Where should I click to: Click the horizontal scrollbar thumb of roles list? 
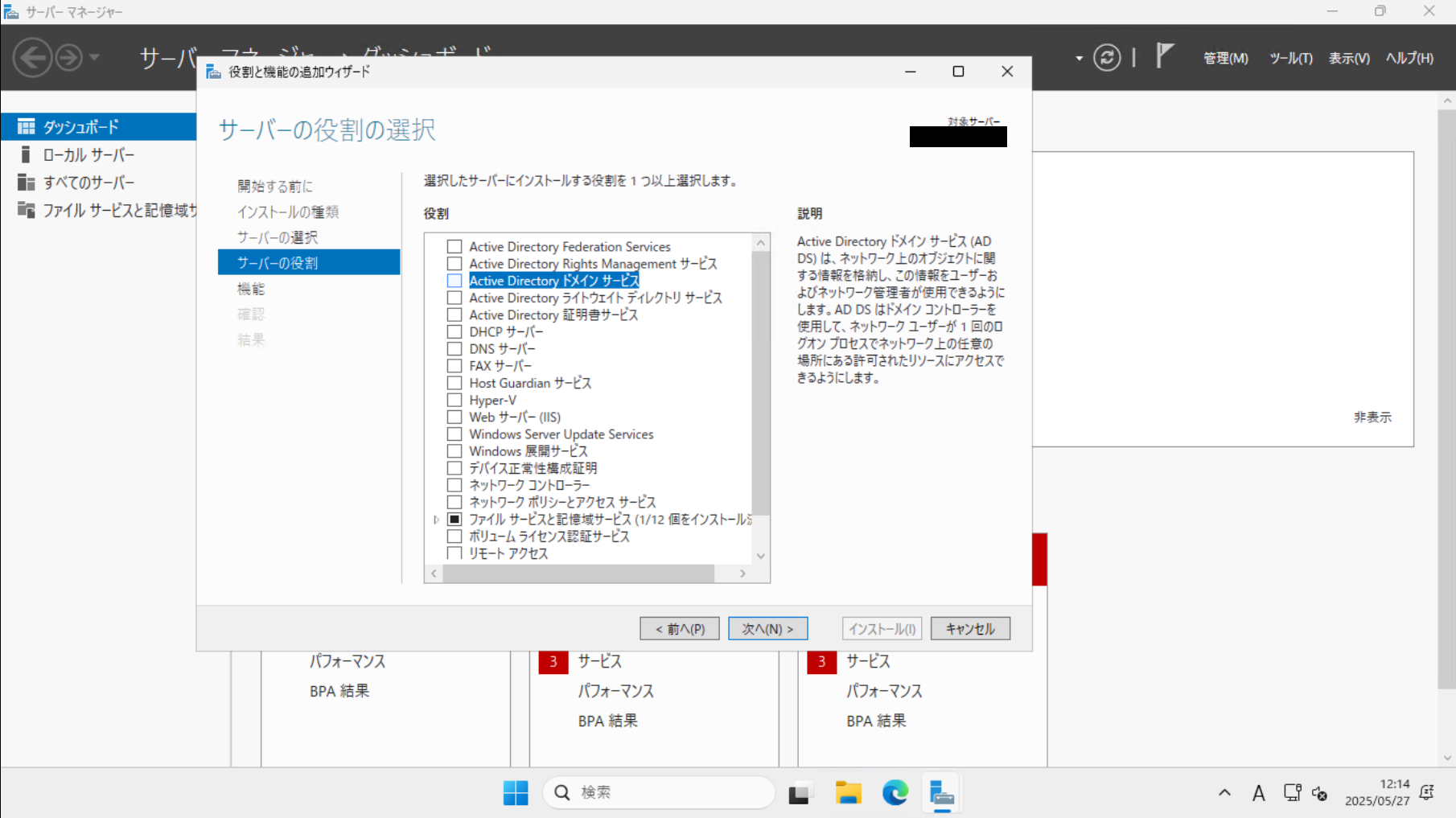578,573
